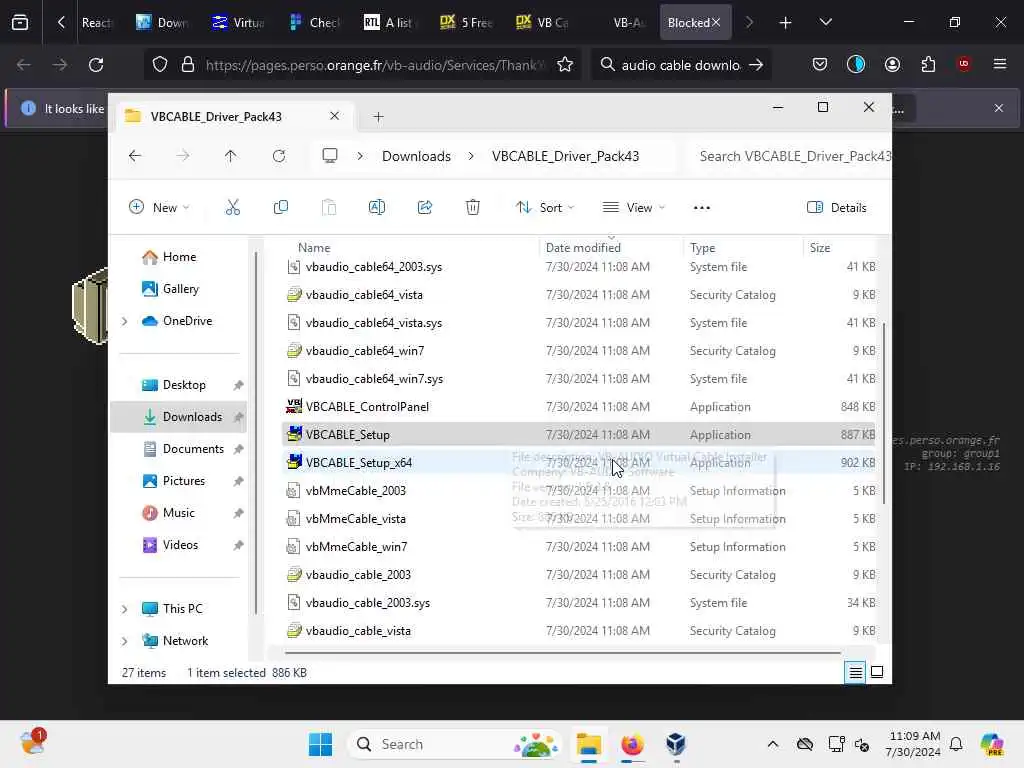Click the Search VBCABLE_Driver_Pack43 box

point(790,156)
